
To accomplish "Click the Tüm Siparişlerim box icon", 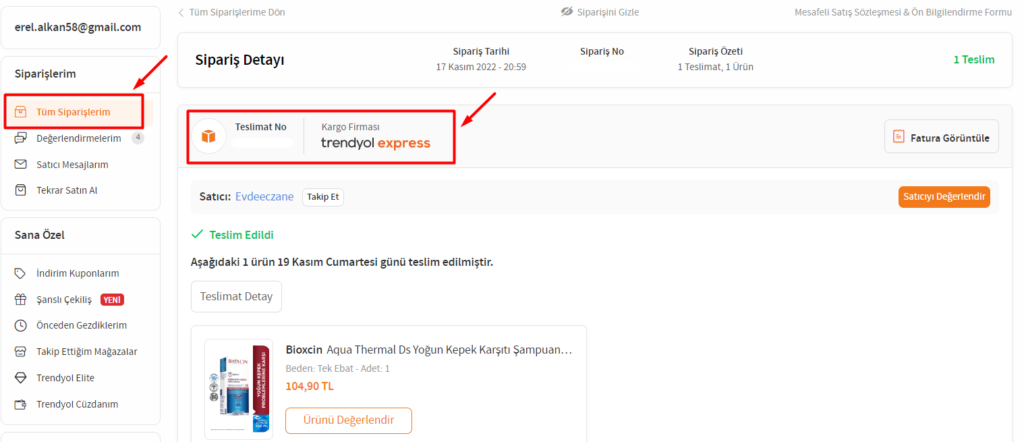I will pos(21,112).
